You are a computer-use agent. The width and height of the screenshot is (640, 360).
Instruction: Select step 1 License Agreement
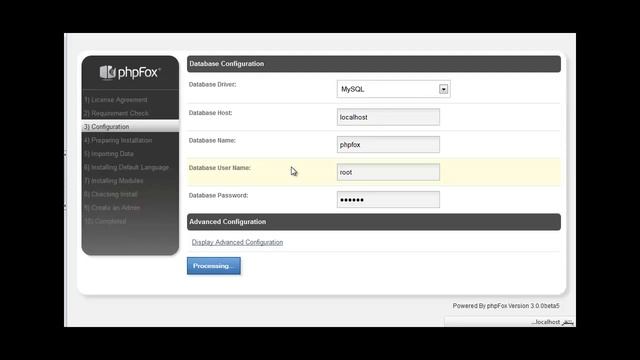[116, 100]
